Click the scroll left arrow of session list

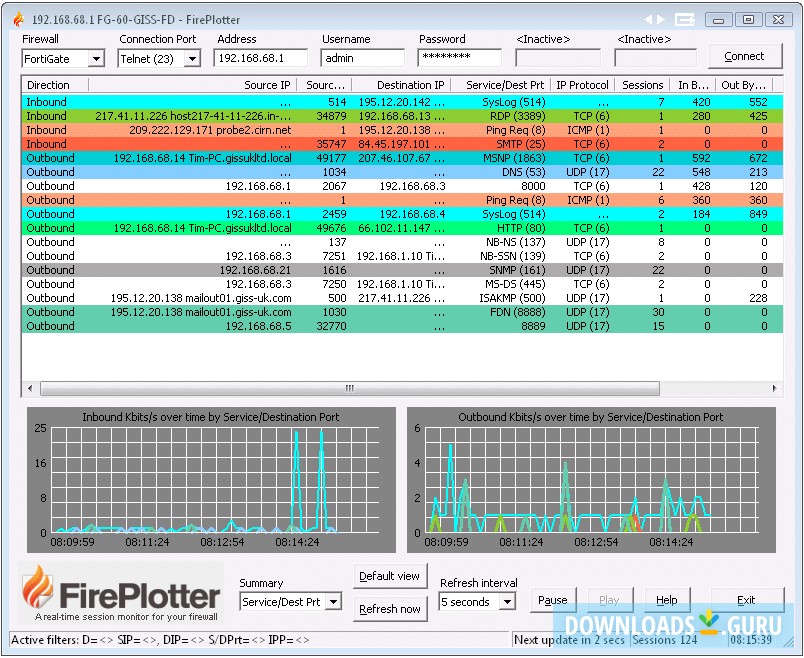[30, 388]
